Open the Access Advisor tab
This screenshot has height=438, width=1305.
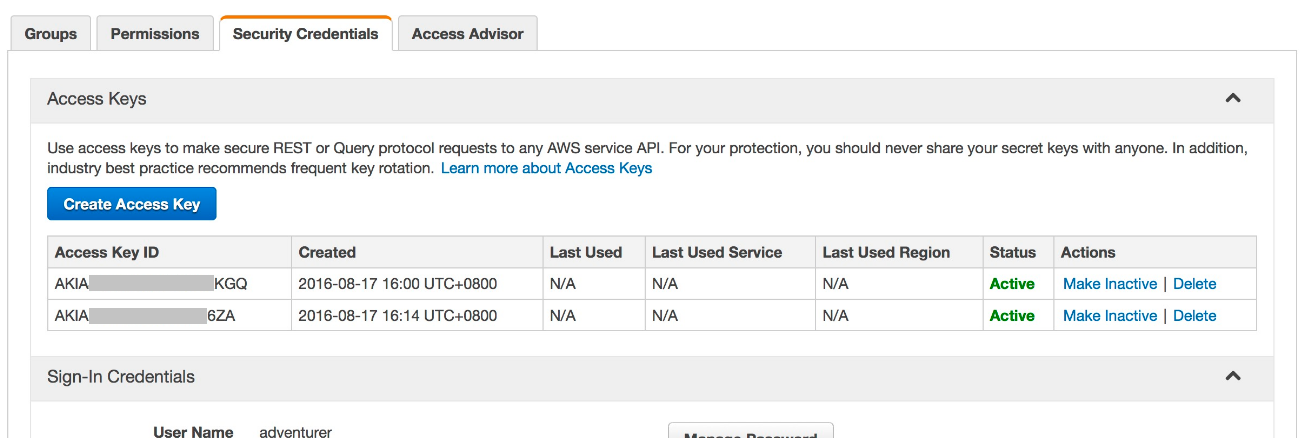coord(467,34)
